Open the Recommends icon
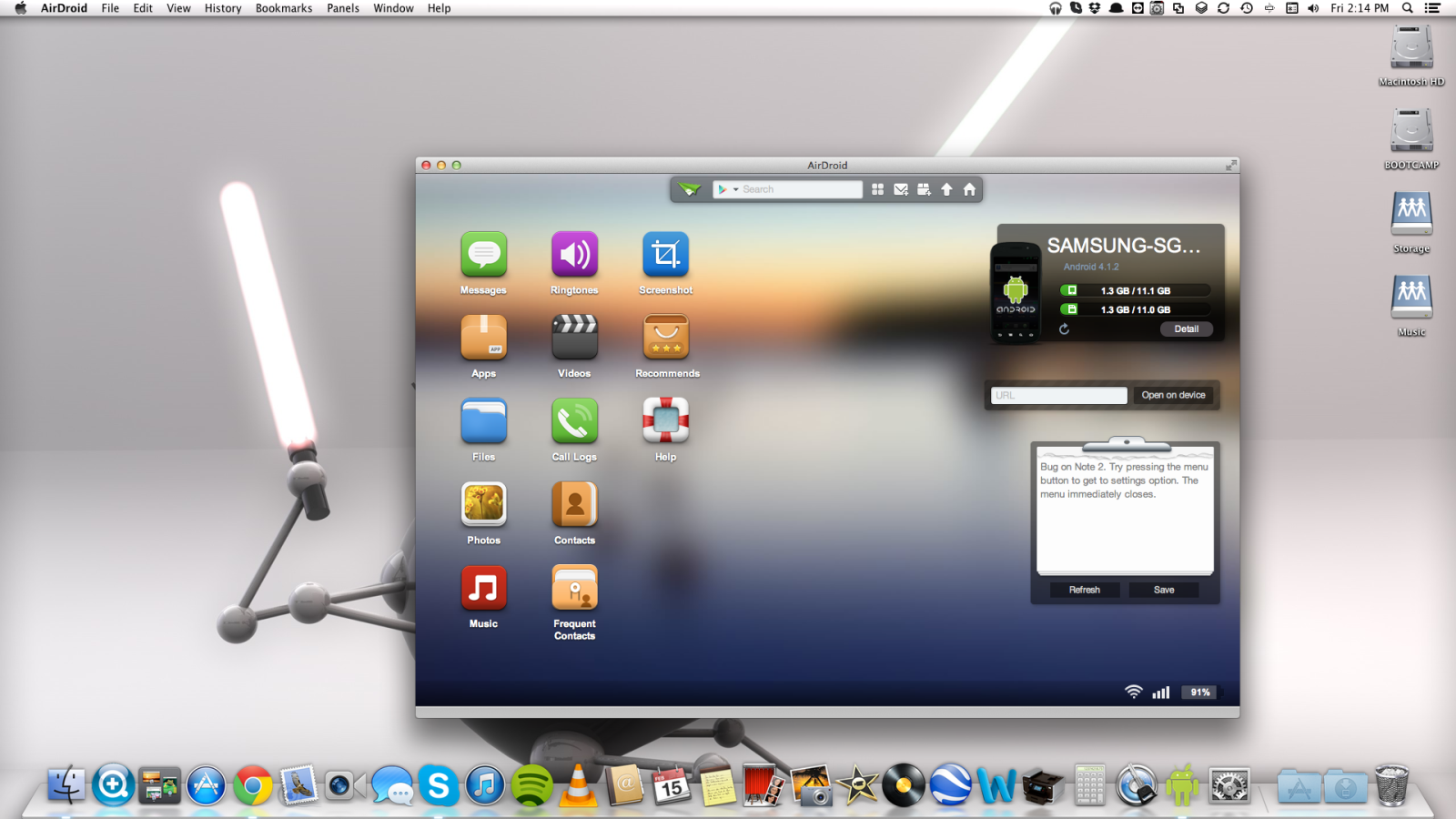 coord(665,338)
